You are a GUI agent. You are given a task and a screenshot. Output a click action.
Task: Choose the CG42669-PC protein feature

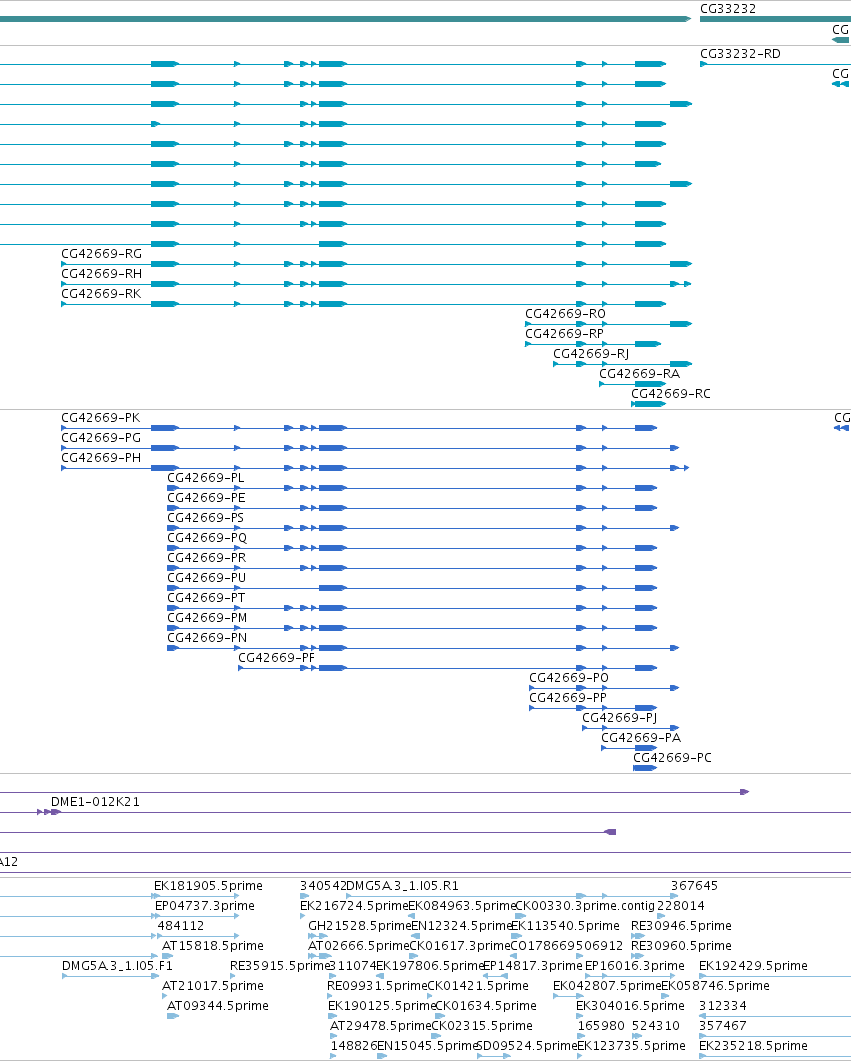672,757
